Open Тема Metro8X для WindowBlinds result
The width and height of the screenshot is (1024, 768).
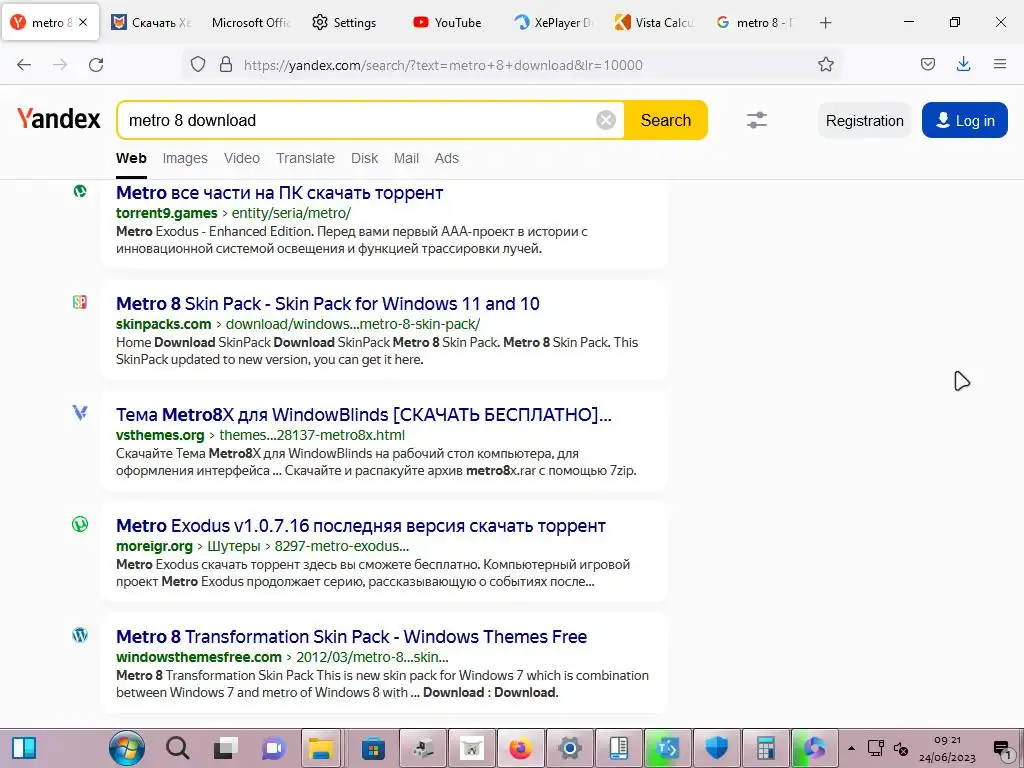[x=364, y=415]
